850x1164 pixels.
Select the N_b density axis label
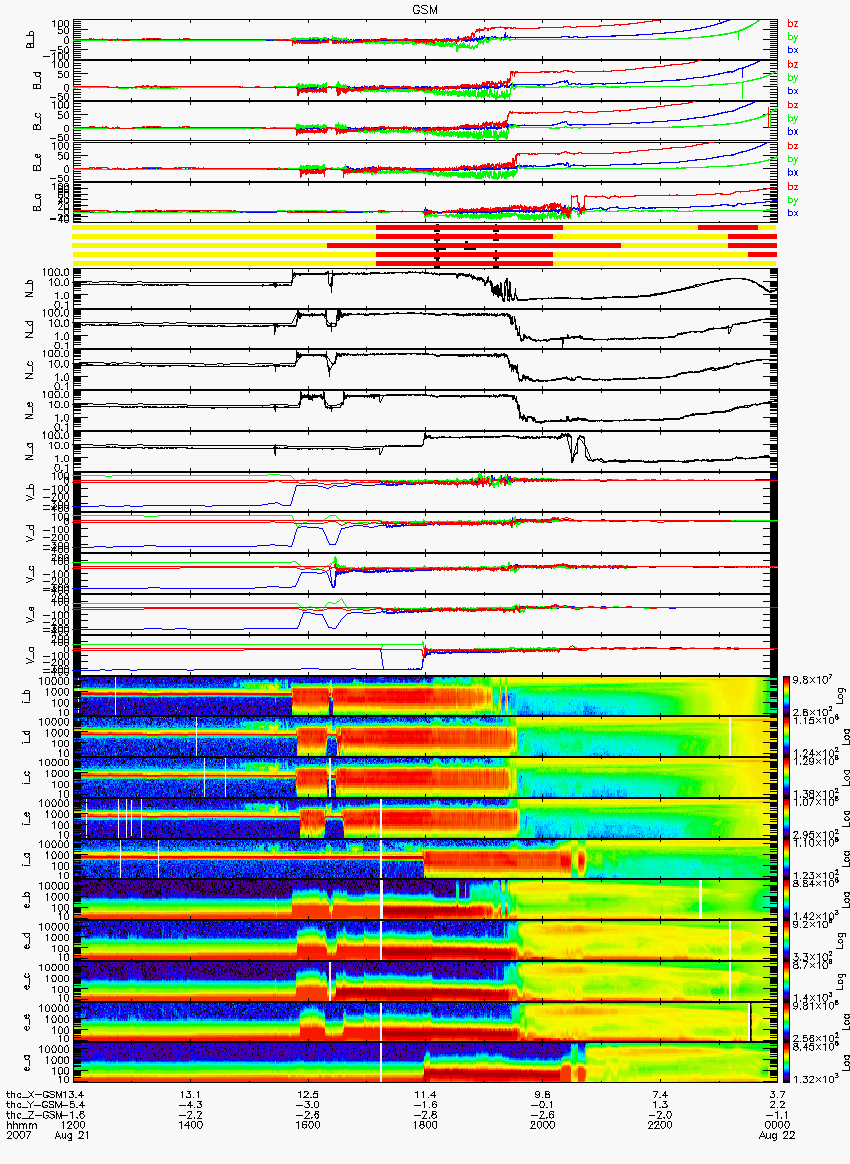[x=31, y=287]
